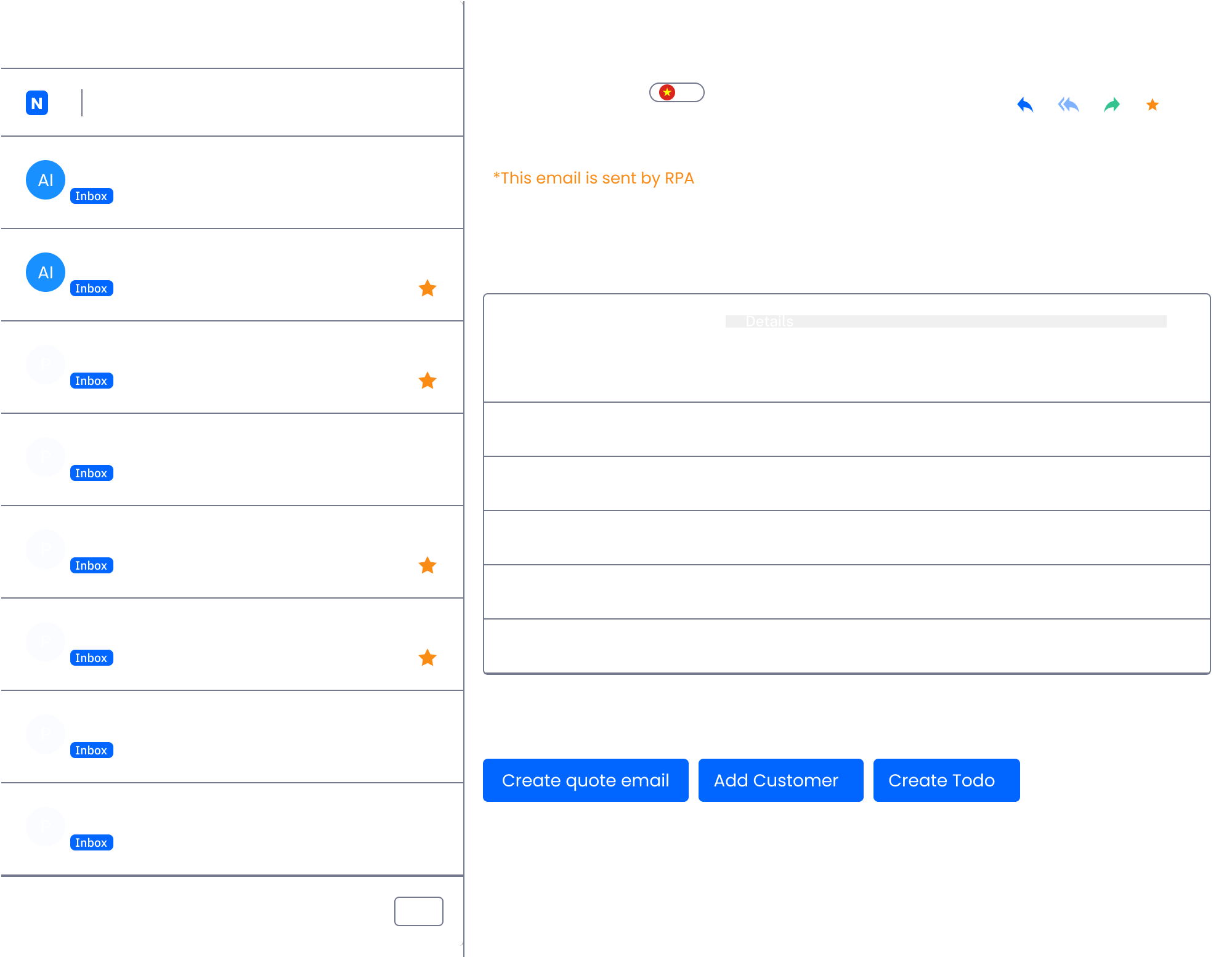This screenshot has width=1232, height=957.
Task: Click the RPA notice text
Action: pos(593,178)
